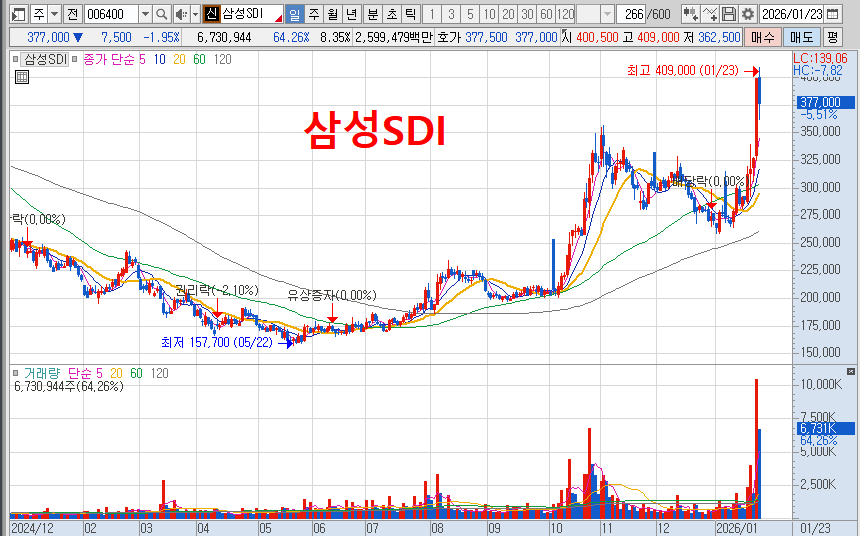Click the add line indicator icon
This screenshot has height=536, width=860.
710,14
